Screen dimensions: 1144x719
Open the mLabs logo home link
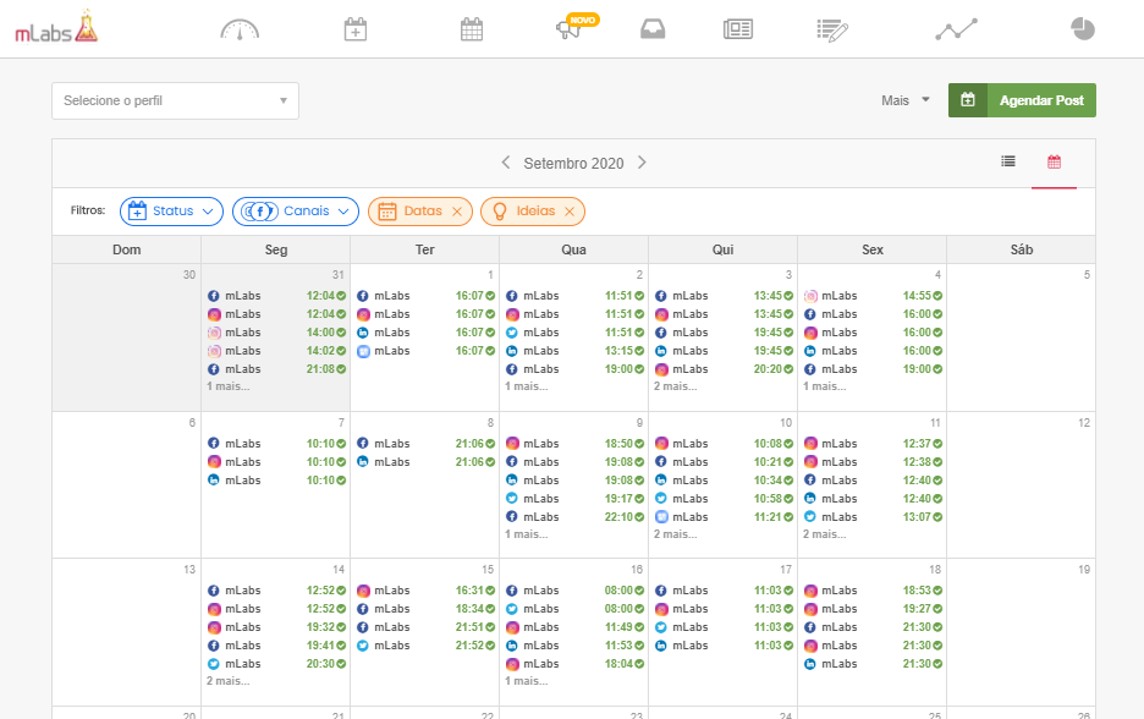coord(56,27)
